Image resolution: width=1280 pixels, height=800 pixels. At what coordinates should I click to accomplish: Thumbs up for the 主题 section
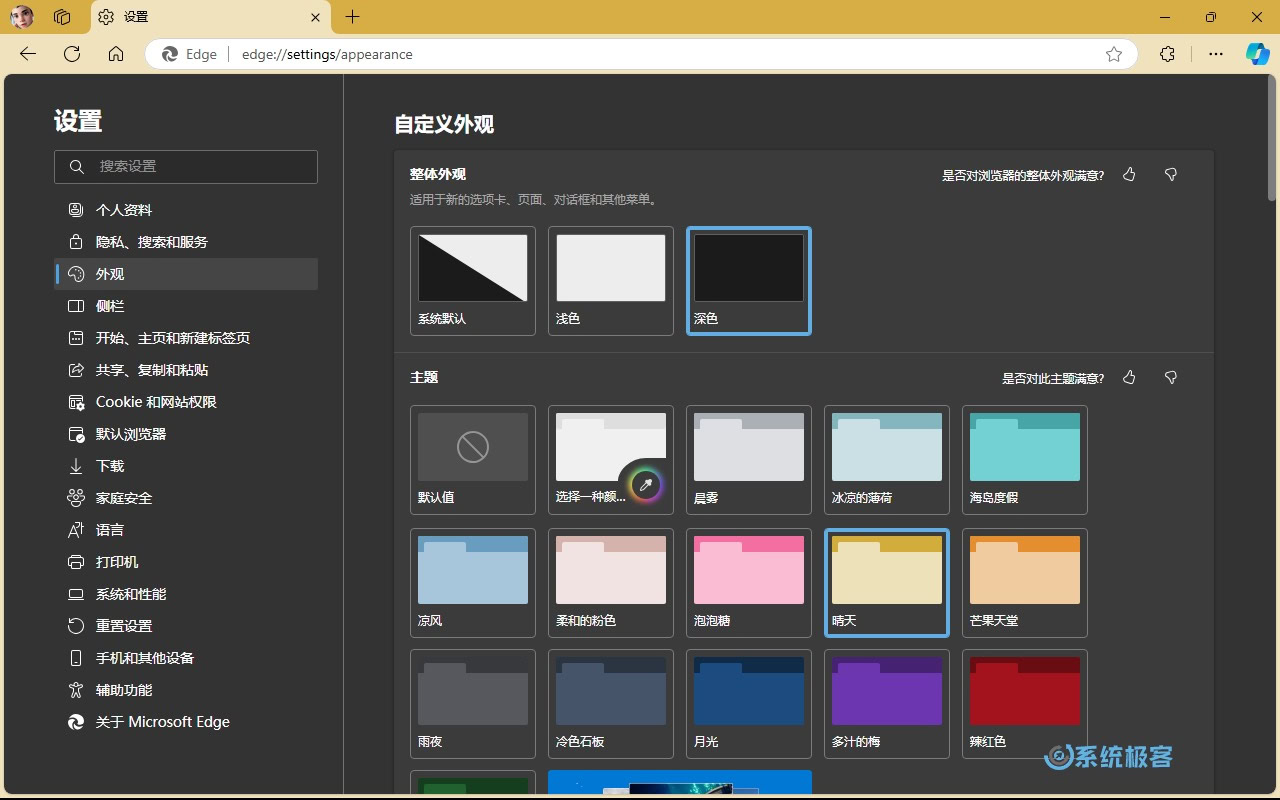1129,378
